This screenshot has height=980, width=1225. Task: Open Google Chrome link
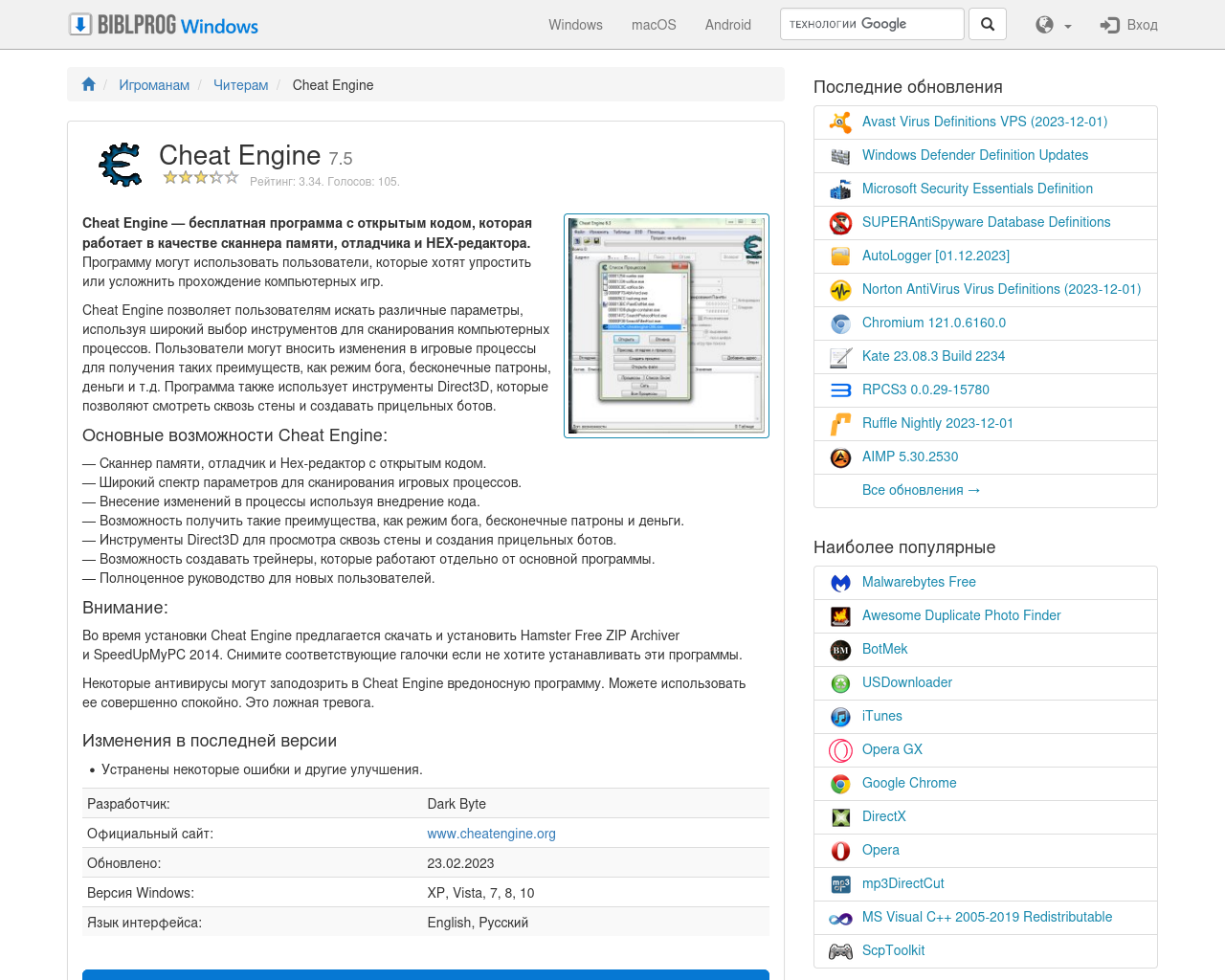click(909, 783)
